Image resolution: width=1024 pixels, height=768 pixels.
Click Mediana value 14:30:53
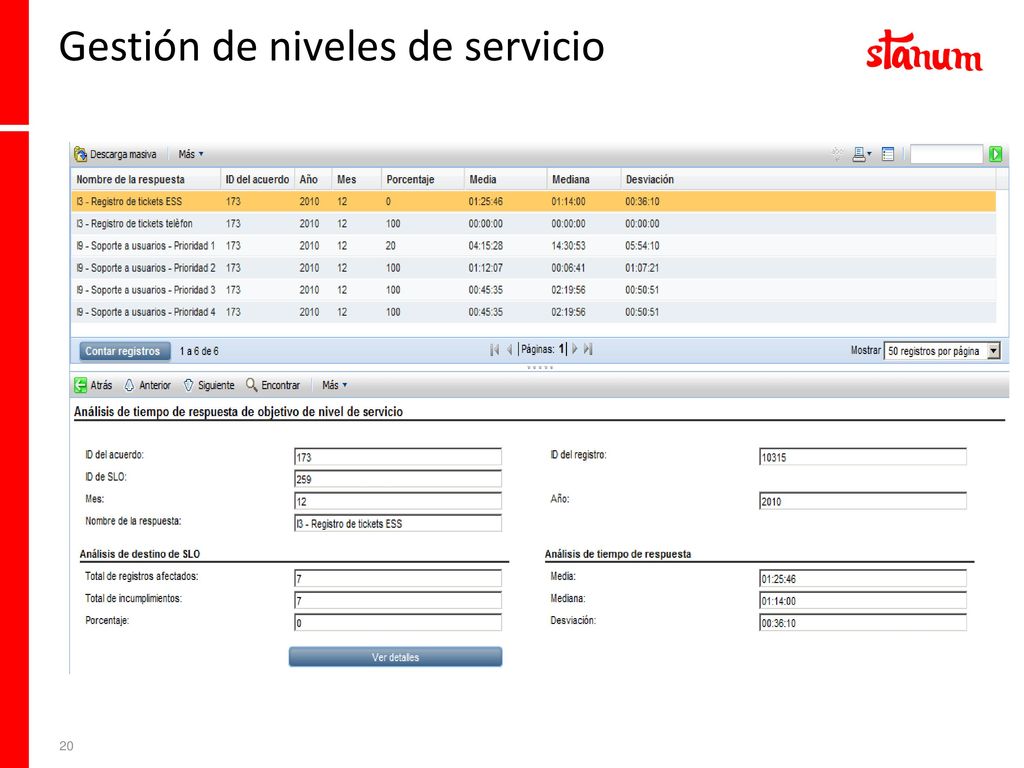click(x=568, y=246)
